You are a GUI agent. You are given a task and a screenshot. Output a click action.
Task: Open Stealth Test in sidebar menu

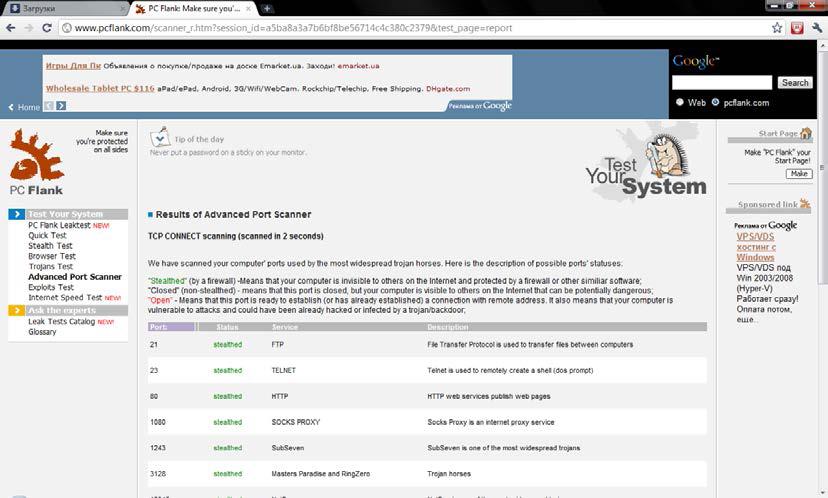(x=50, y=246)
